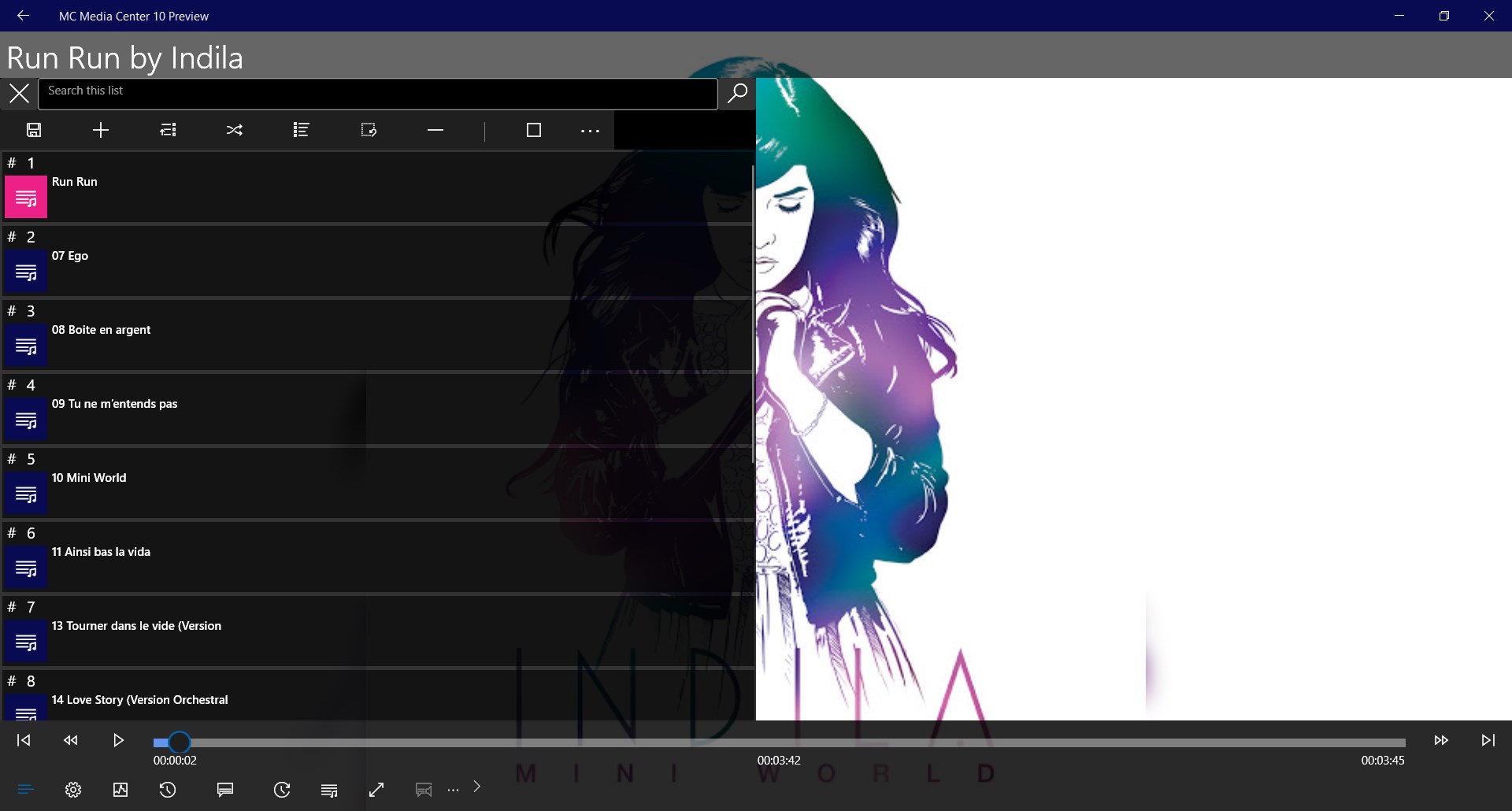Shuffle the playlist tracks
The image size is (1512, 811).
235,130
